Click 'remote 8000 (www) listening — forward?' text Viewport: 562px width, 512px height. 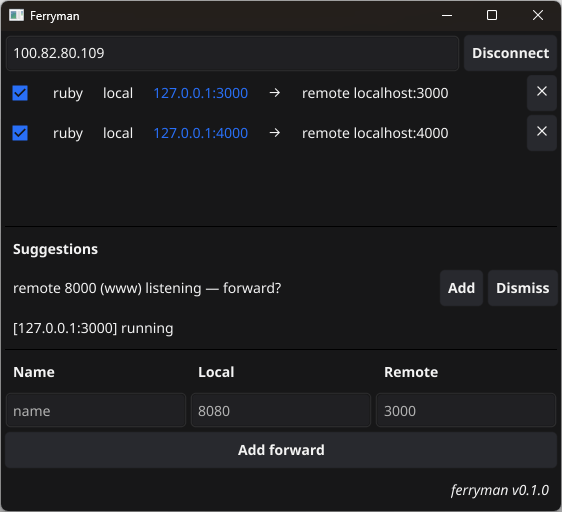coord(147,288)
